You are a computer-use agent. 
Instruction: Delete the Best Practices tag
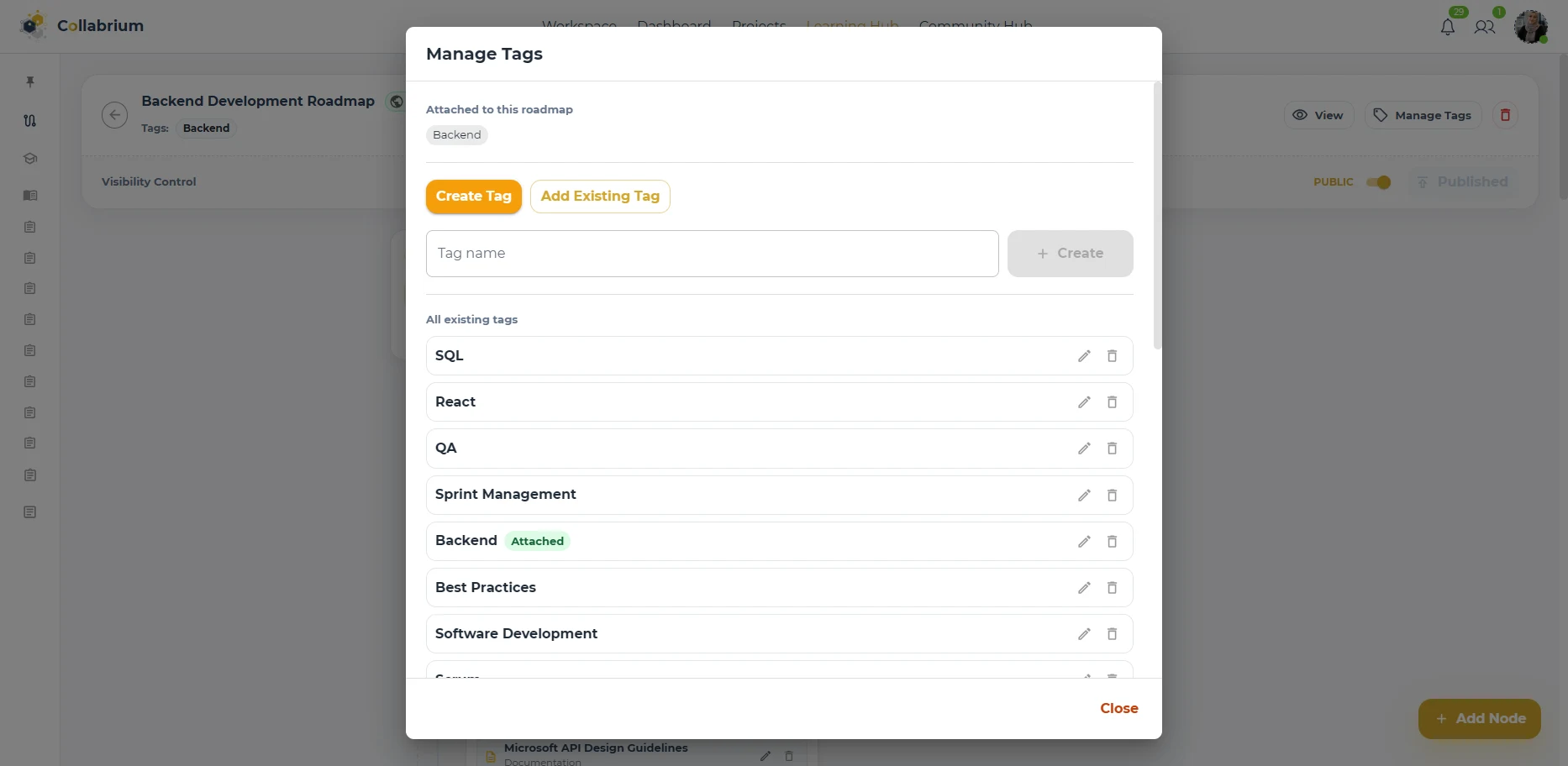(1112, 588)
